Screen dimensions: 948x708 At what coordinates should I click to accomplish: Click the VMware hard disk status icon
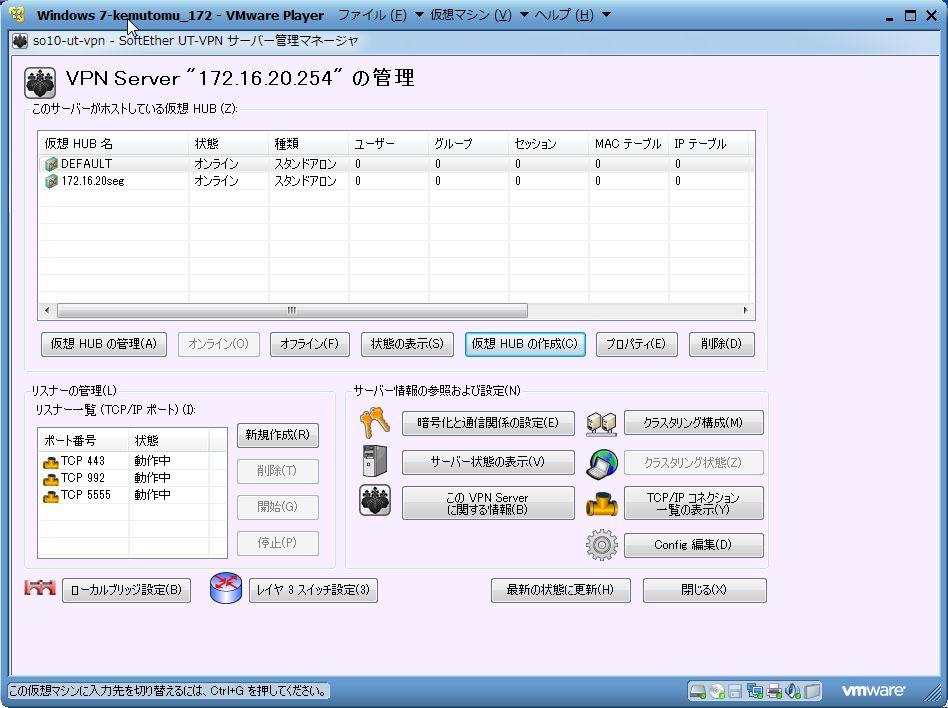tap(697, 690)
